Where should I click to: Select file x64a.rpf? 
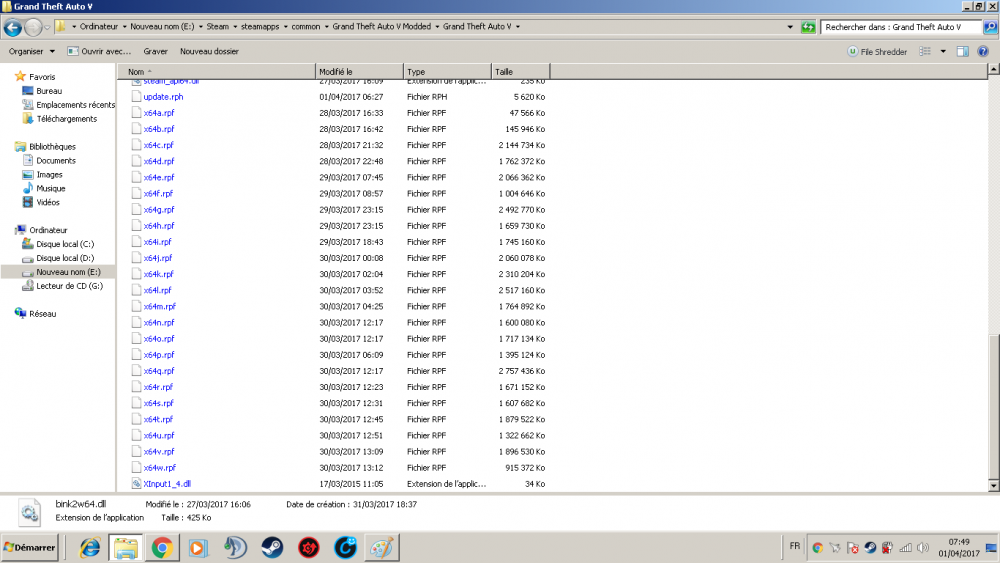pyautogui.click(x=159, y=113)
